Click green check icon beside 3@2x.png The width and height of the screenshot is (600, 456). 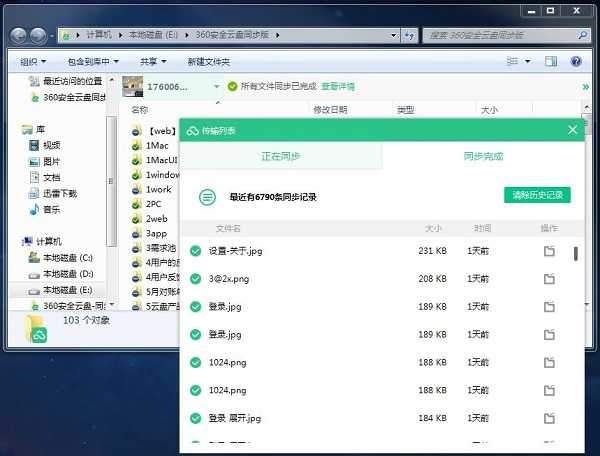pyautogui.click(x=196, y=279)
